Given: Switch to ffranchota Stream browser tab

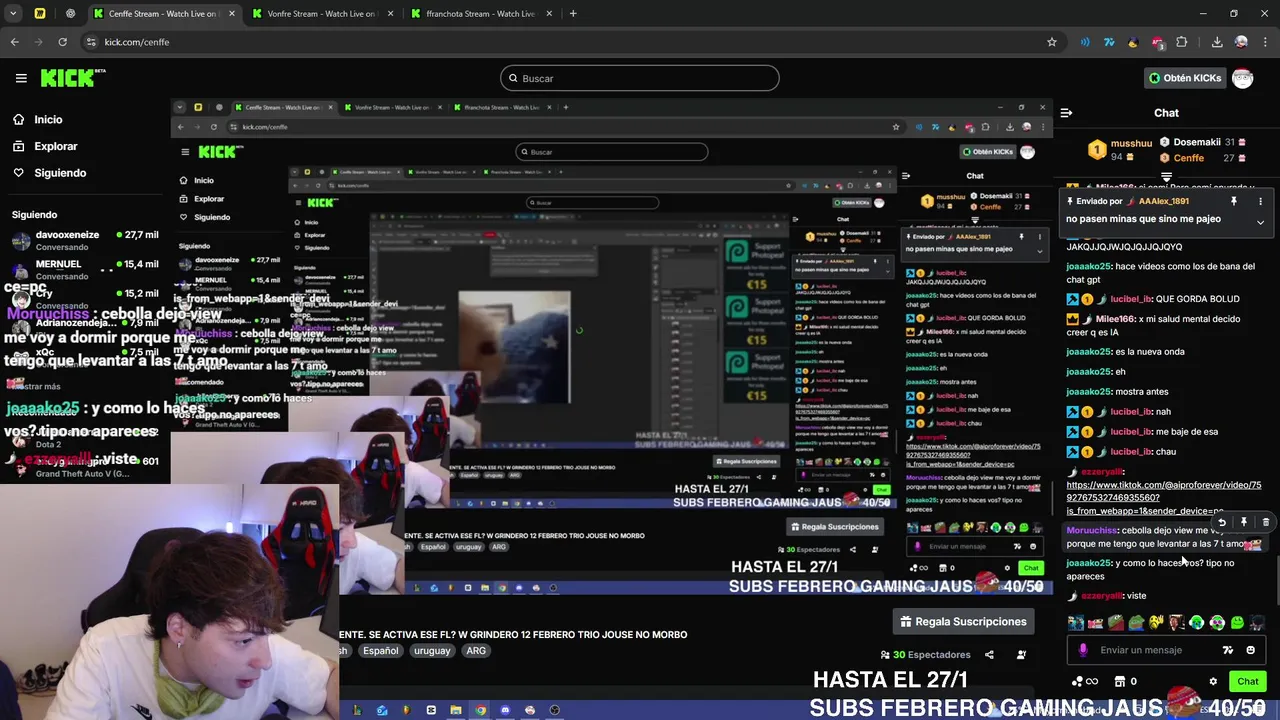Looking at the screenshot, I should (480, 14).
